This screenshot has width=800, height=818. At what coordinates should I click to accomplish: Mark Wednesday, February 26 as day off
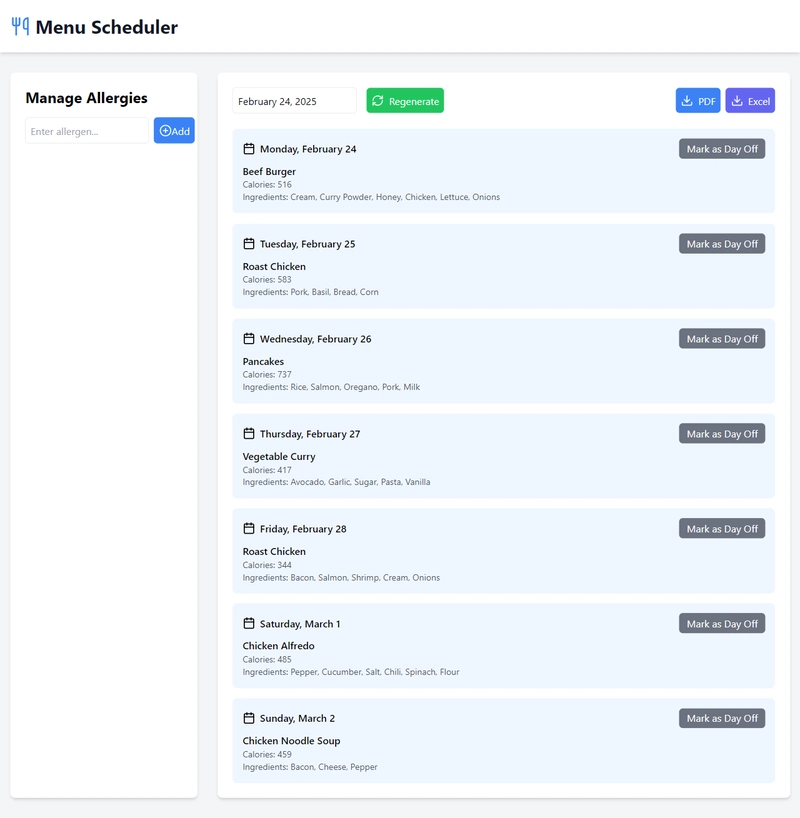[722, 339]
